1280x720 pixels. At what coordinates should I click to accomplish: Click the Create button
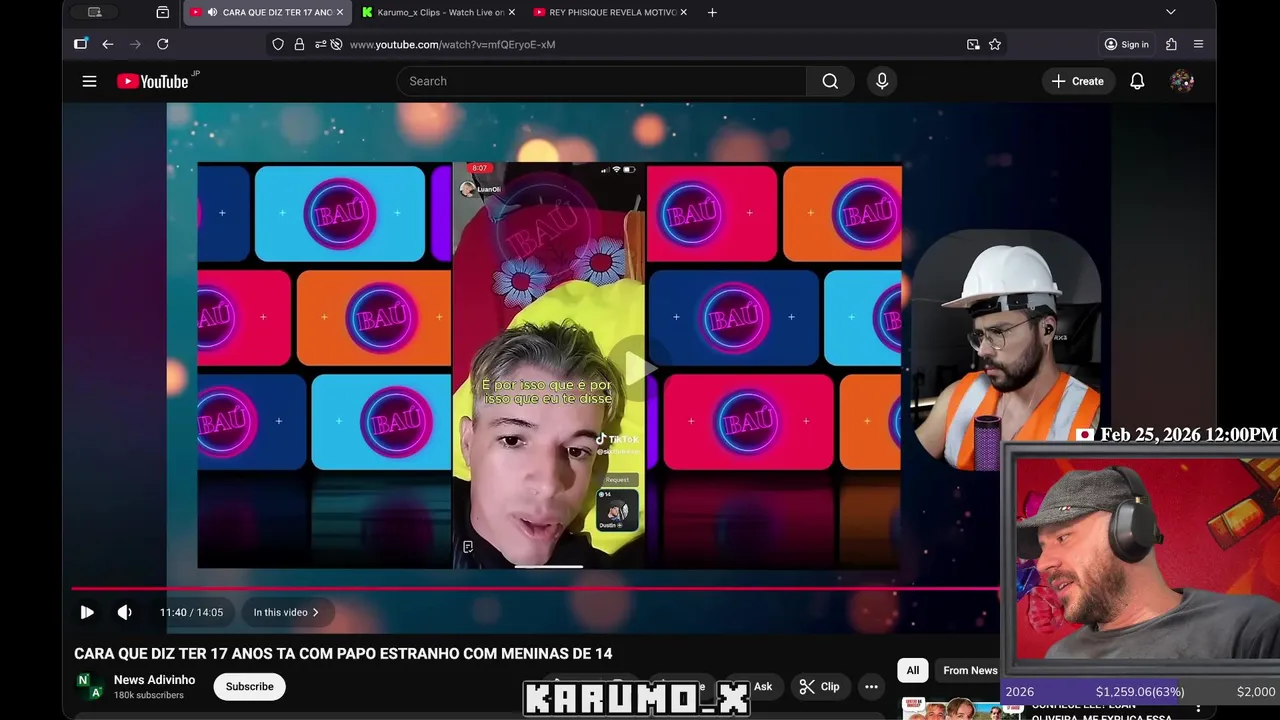[1078, 81]
